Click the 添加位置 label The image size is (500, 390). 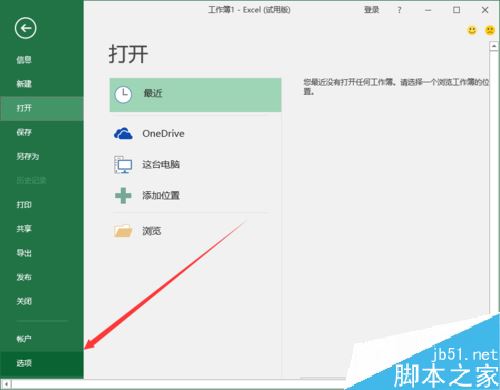click(161, 195)
